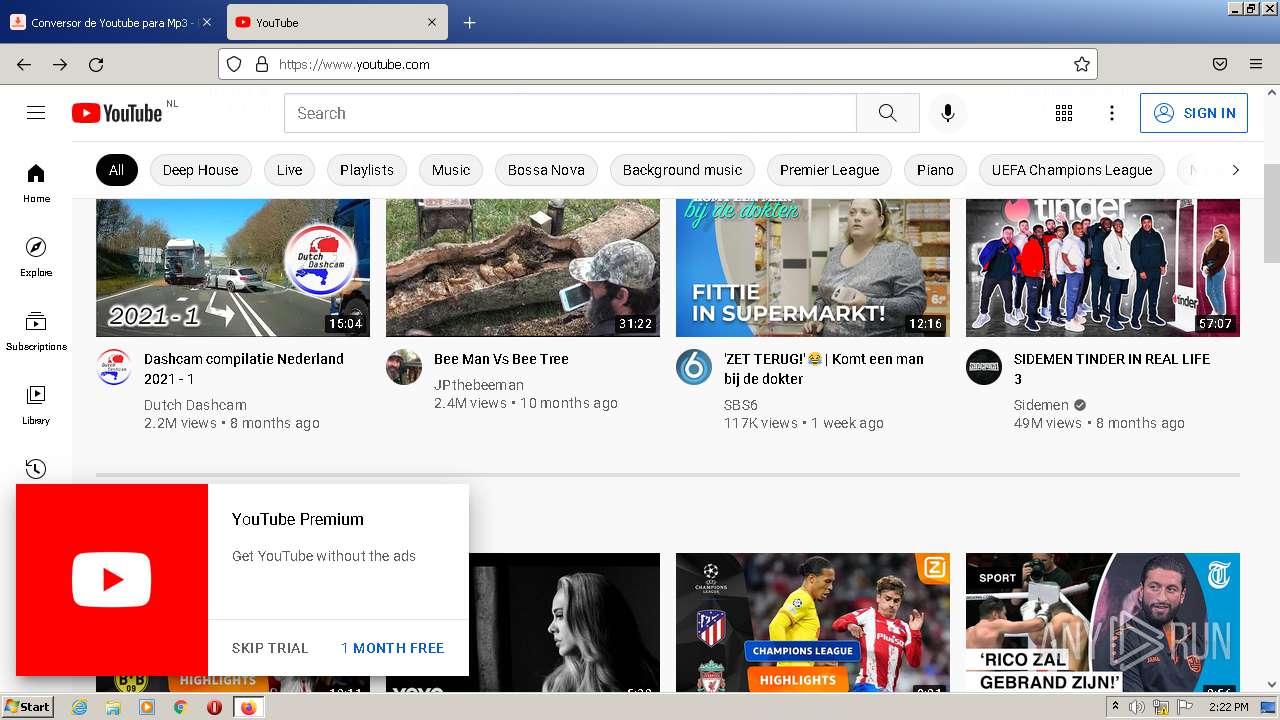This screenshot has width=1280, height=720.
Task: Reload the page
Action: pyautogui.click(x=96, y=64)
